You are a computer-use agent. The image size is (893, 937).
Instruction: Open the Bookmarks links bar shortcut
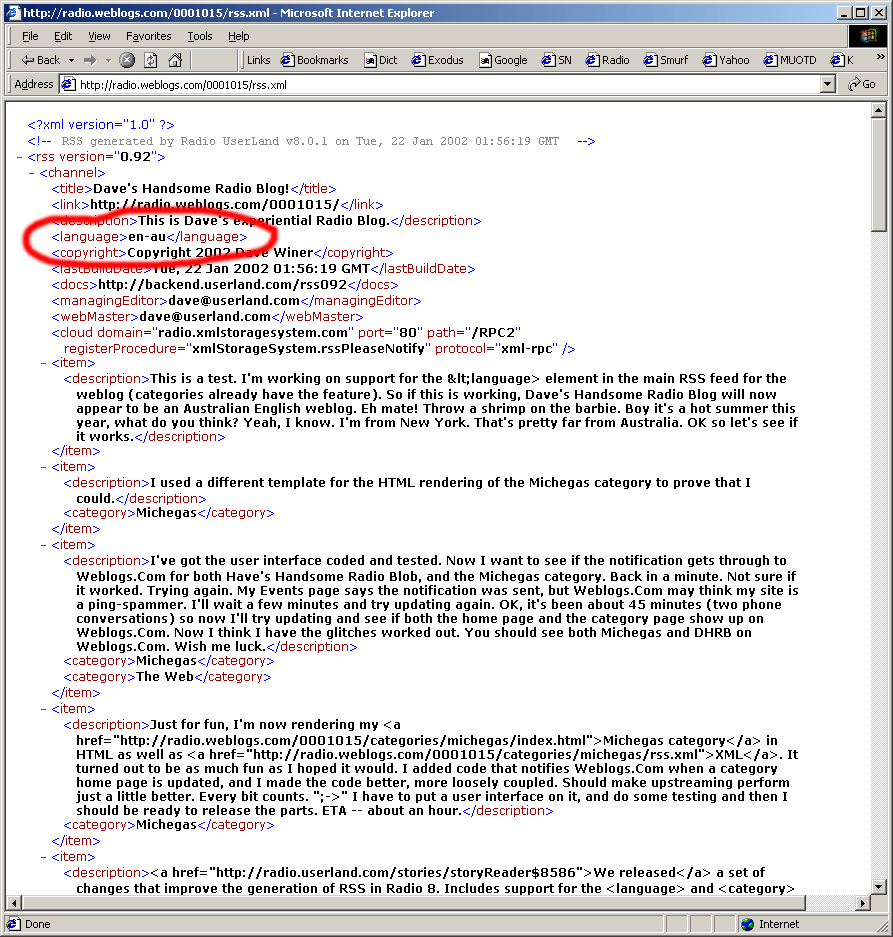pos(315,60)
